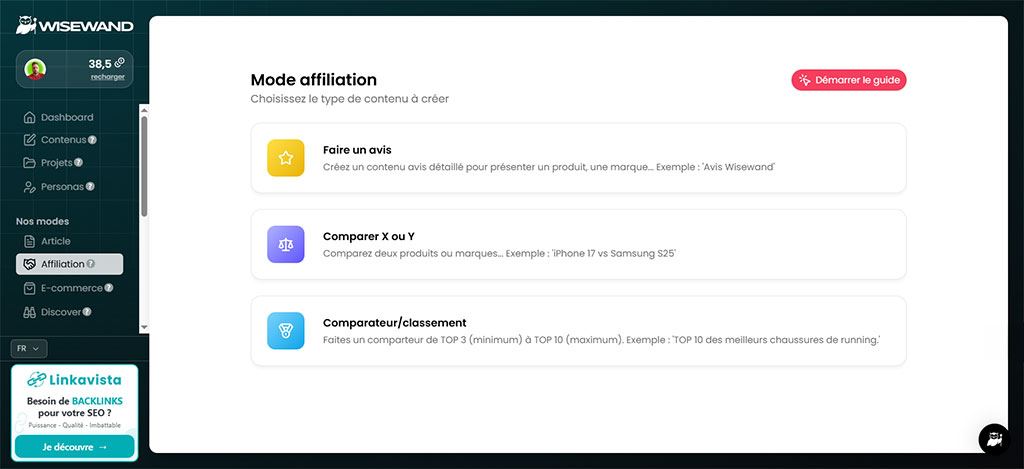Viewport: 1024px width, 469px height.
Task: Open the Discover mode
Action: [61, 312]
